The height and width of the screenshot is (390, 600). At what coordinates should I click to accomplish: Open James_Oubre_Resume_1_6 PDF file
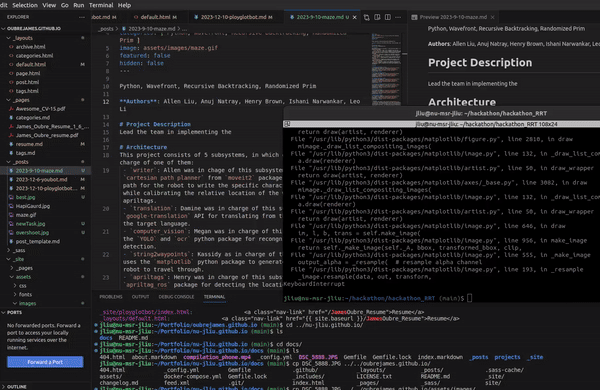(x=52, y=126)
